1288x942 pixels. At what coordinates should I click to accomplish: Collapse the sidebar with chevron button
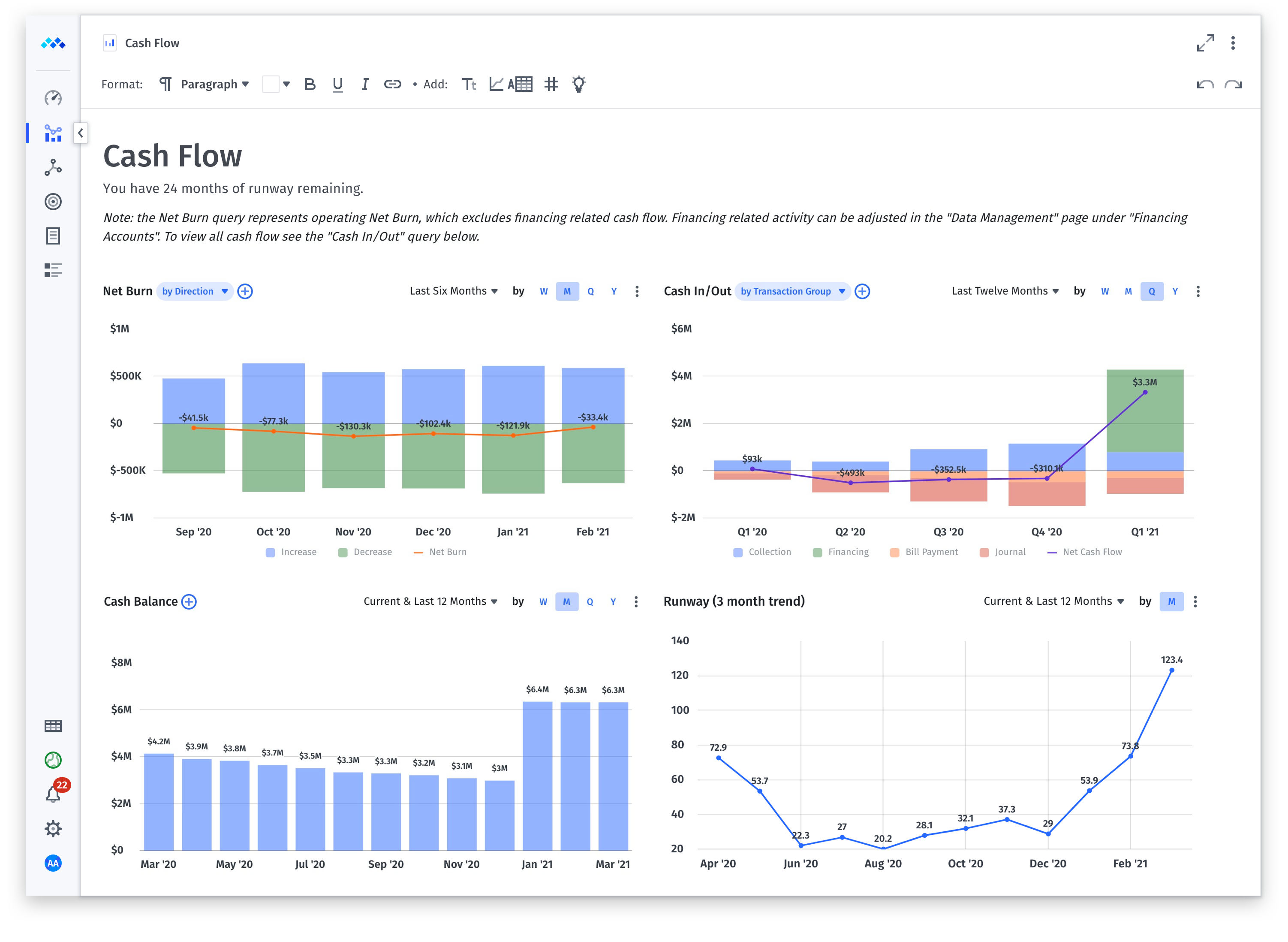coord(80,133)
